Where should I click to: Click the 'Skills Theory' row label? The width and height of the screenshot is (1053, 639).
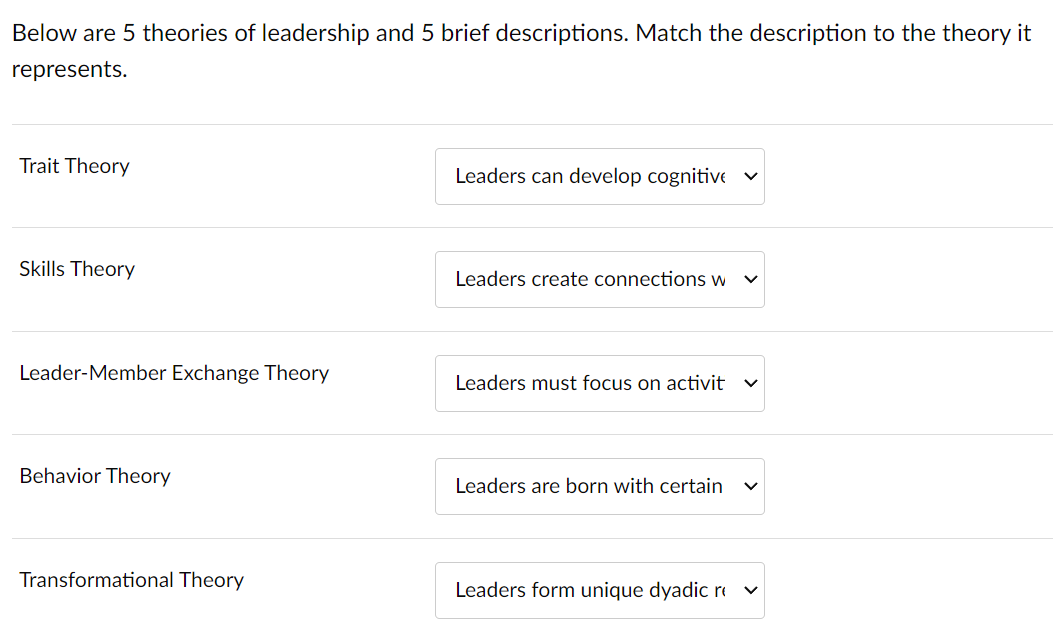(77, 269)
